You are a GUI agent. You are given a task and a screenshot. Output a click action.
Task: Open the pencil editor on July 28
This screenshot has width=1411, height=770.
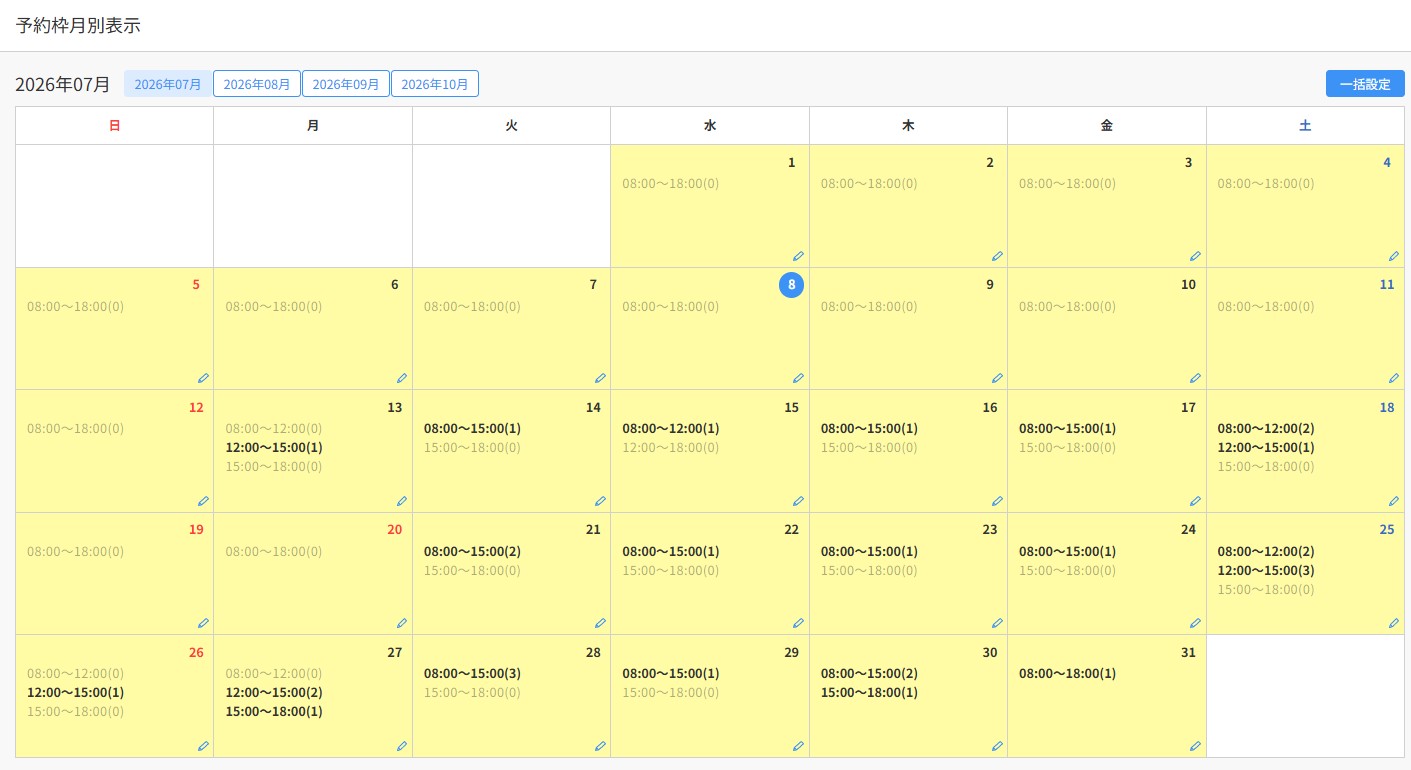click(x=600, y=746)
